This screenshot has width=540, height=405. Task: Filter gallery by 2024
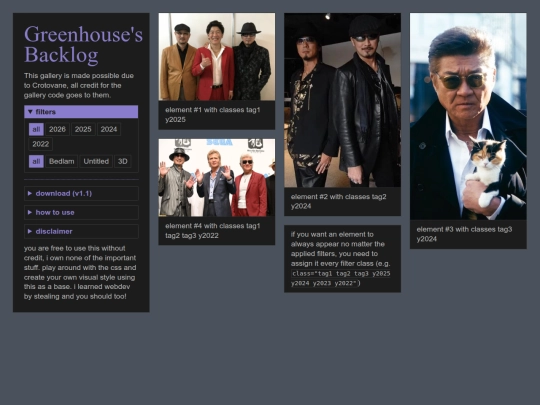pyautogui.click(x=109, y=129)
